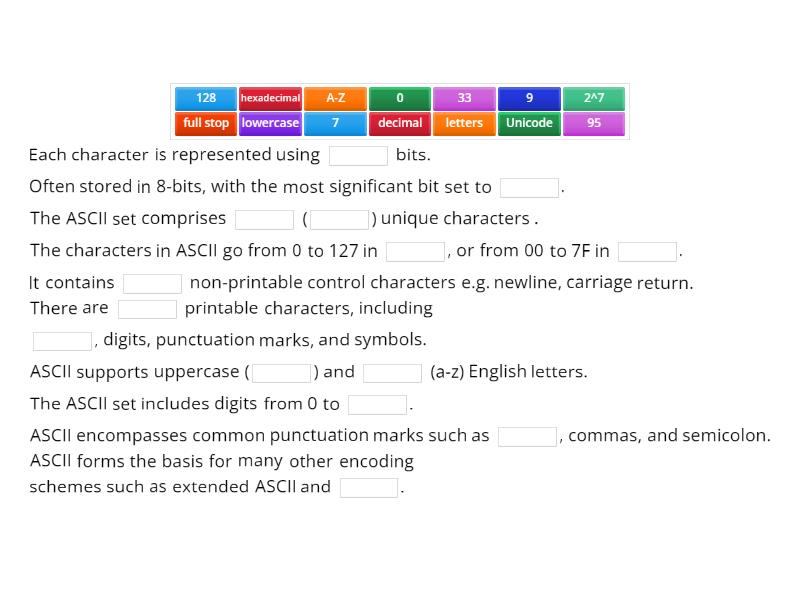Pick the "7" answer tile

[334, 123]
